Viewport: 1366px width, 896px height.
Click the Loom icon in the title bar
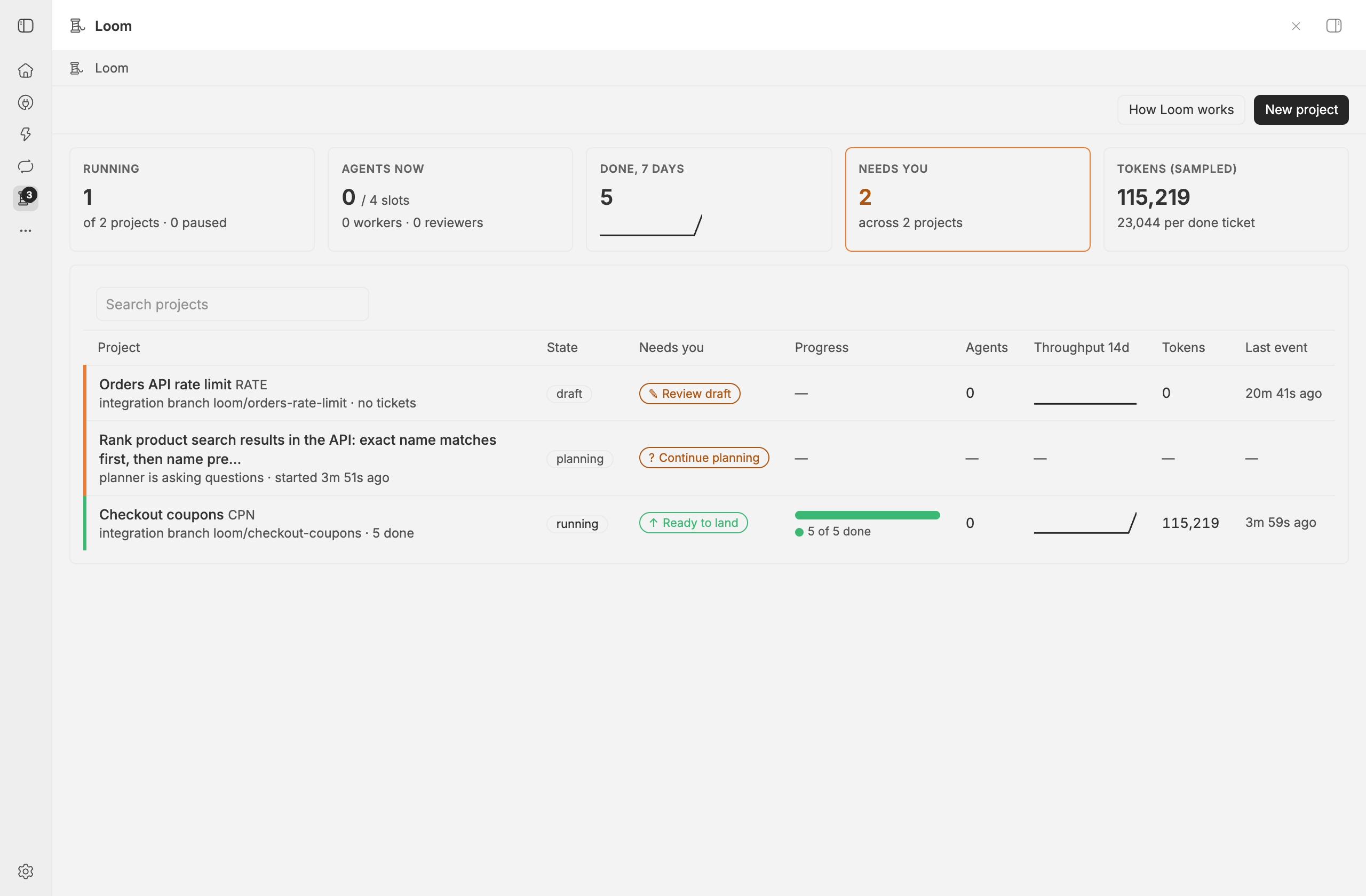tap(77, 26)
